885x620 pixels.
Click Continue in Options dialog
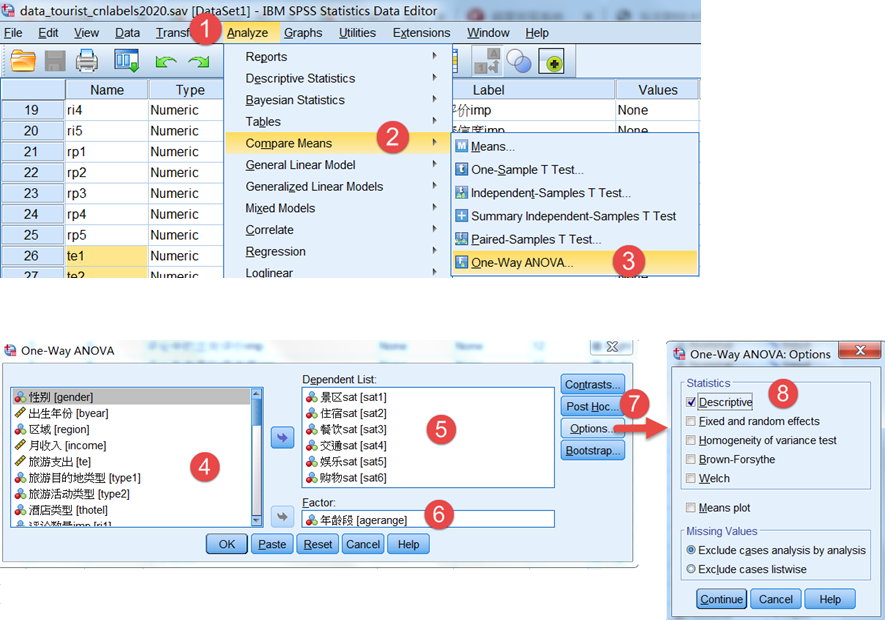coord(721,599)
